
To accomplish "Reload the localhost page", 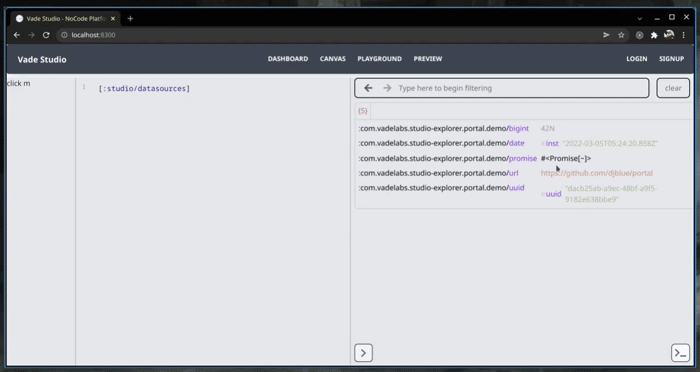I will pyautogui.click(x=46, y=35).
